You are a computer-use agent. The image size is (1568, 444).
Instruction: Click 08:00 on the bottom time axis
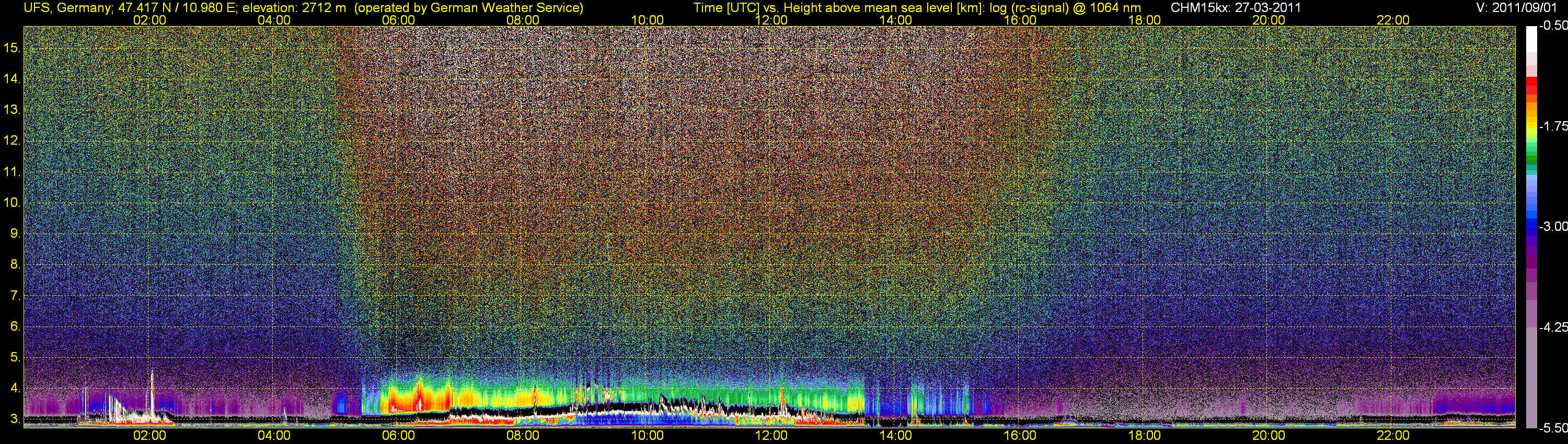[x=523, y=436]
